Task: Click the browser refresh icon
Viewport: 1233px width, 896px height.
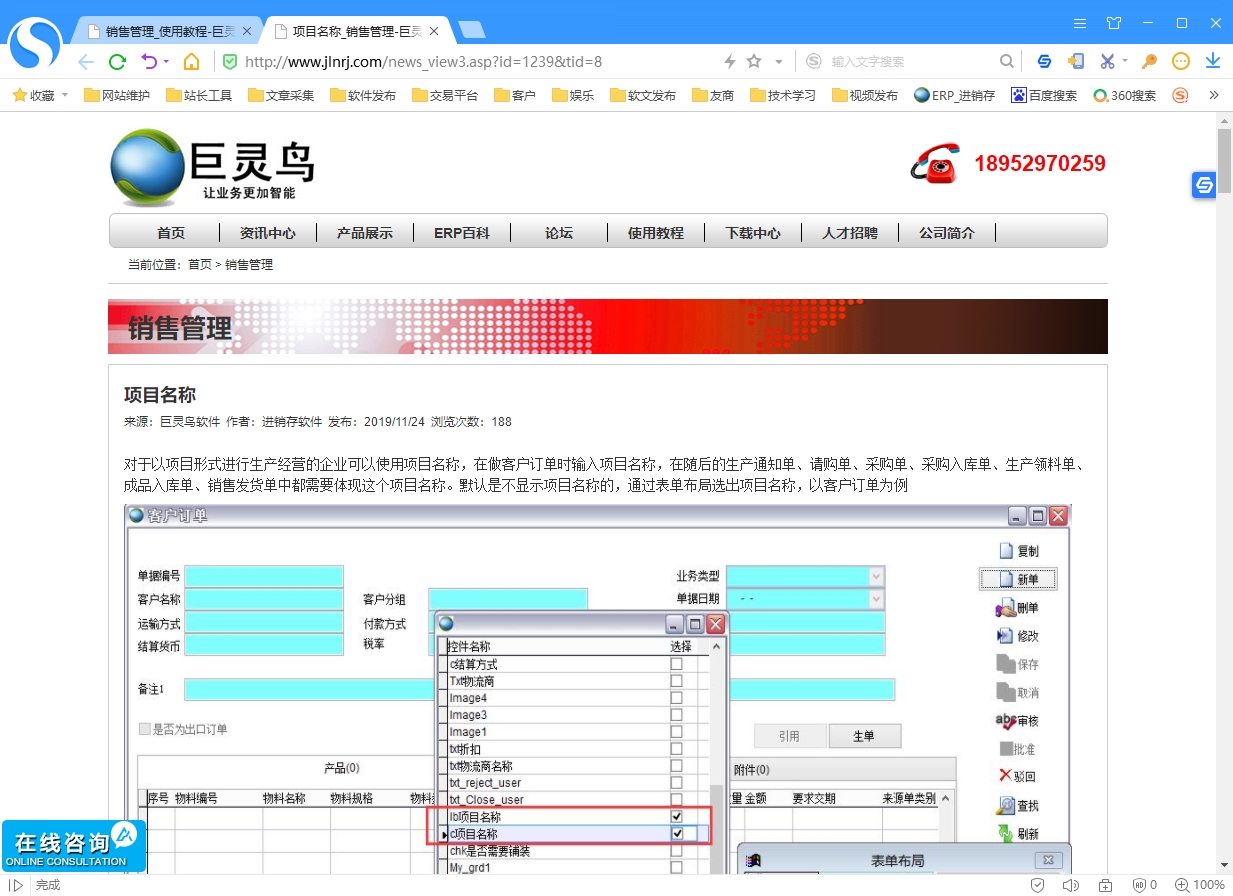Action: [117, 62]
